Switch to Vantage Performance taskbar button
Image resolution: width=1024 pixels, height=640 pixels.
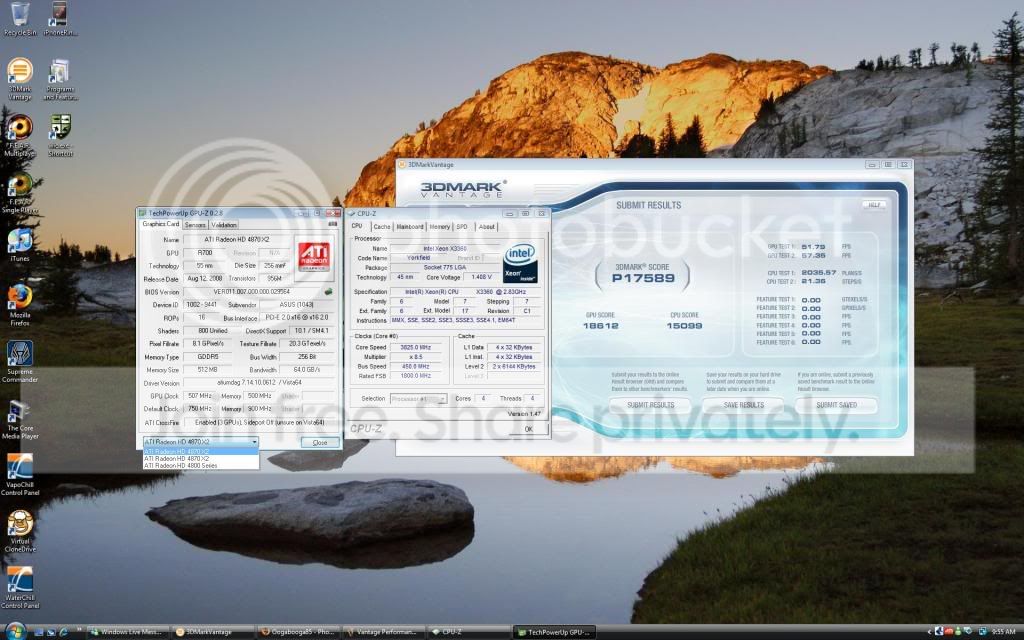click(x=383, y=632)
